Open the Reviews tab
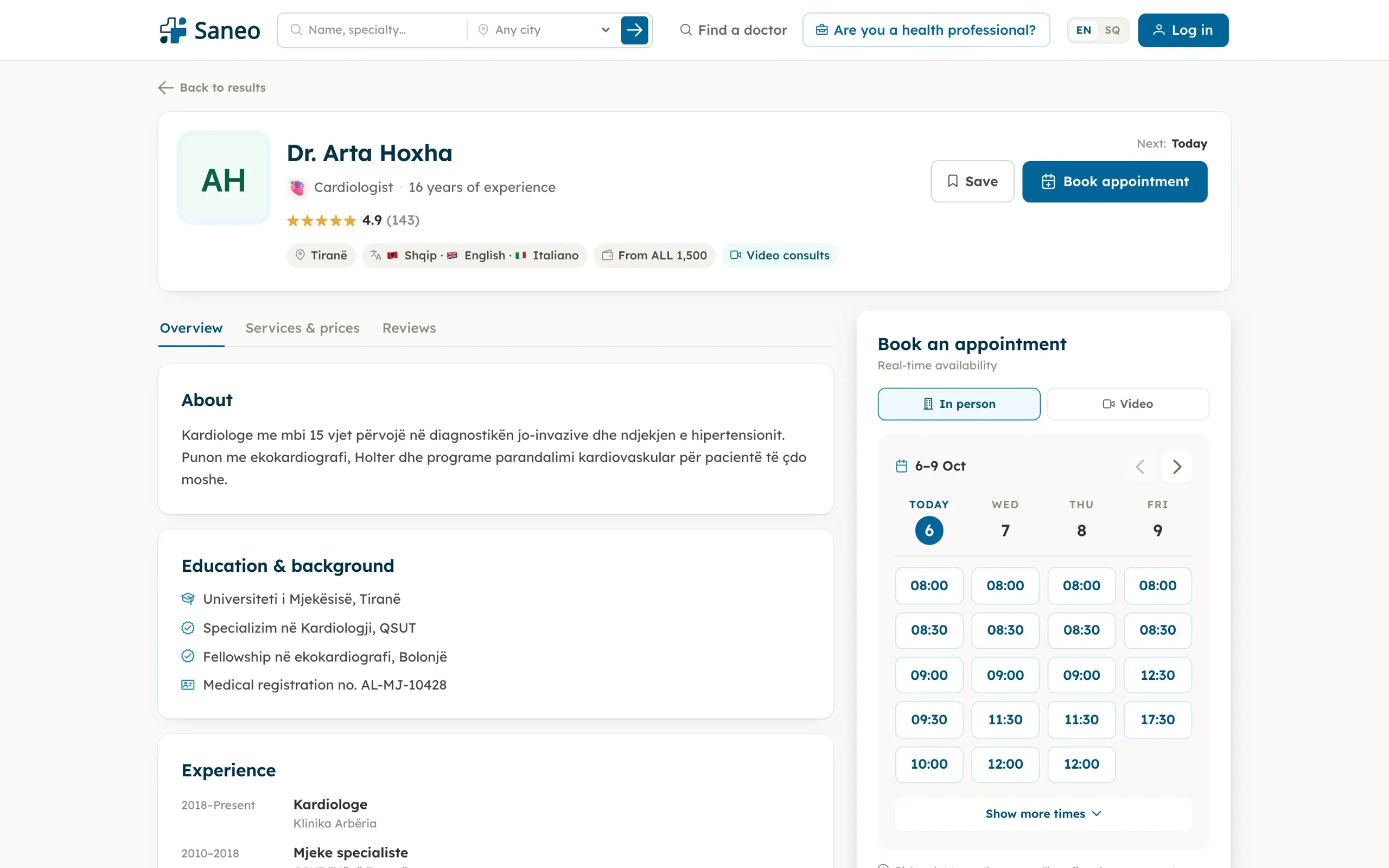The height and width of the screenshot is (868, 1389). click(409, 328)
